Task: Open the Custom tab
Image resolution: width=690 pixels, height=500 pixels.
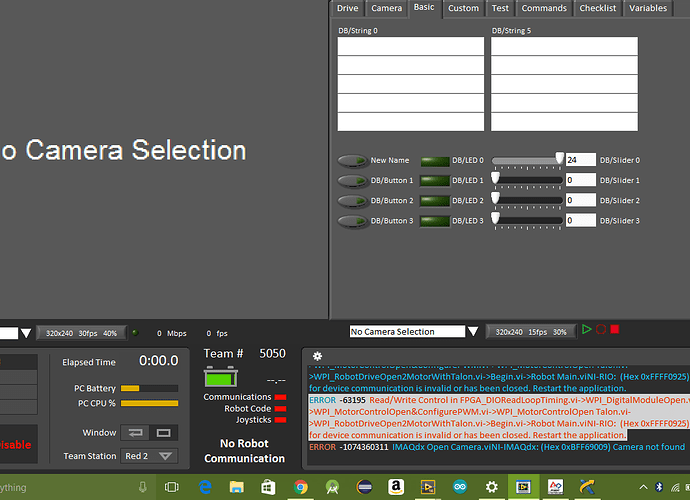Action: (x=463, y=8)
